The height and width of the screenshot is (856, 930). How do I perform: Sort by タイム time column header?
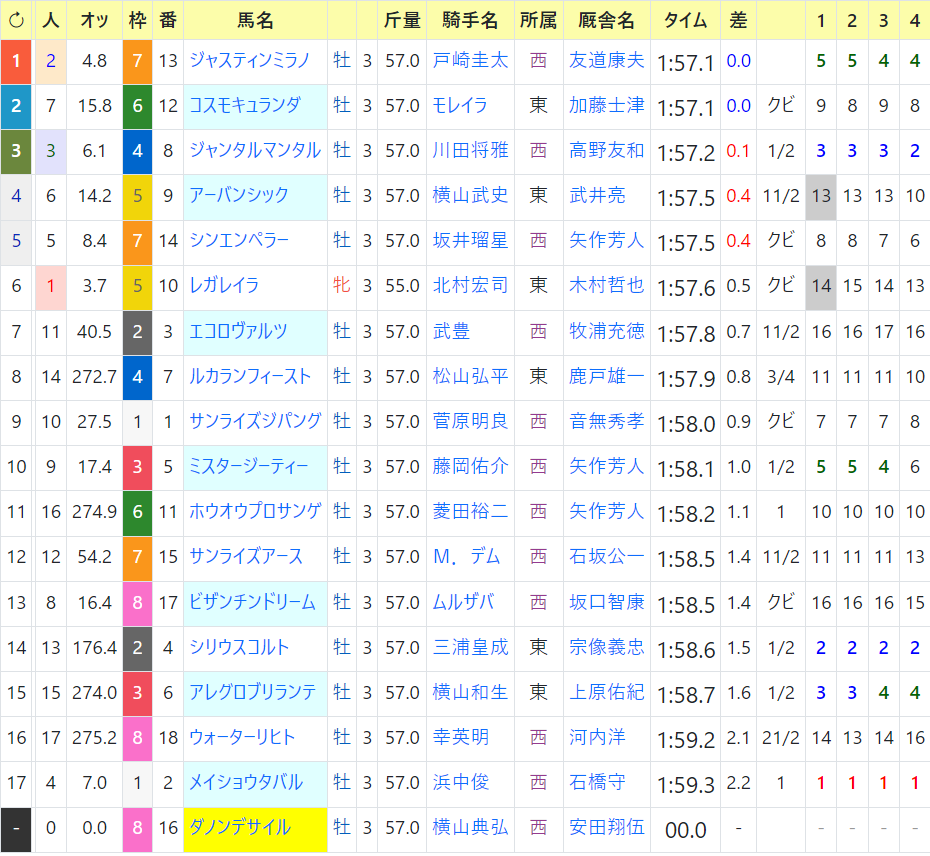point(686,21)
